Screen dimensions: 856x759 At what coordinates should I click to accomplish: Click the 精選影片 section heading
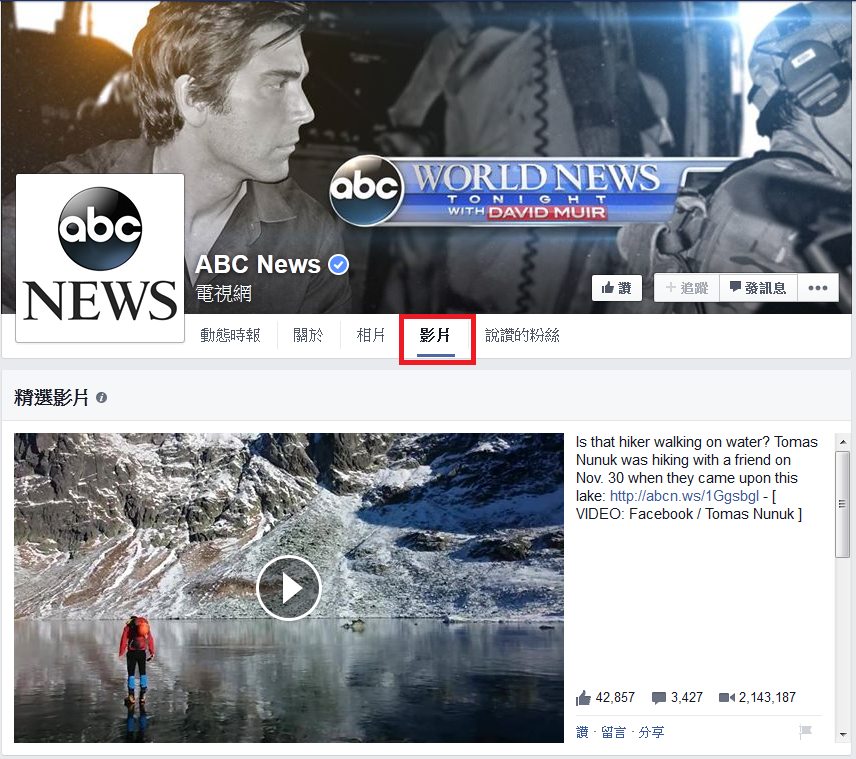[51, 398]
